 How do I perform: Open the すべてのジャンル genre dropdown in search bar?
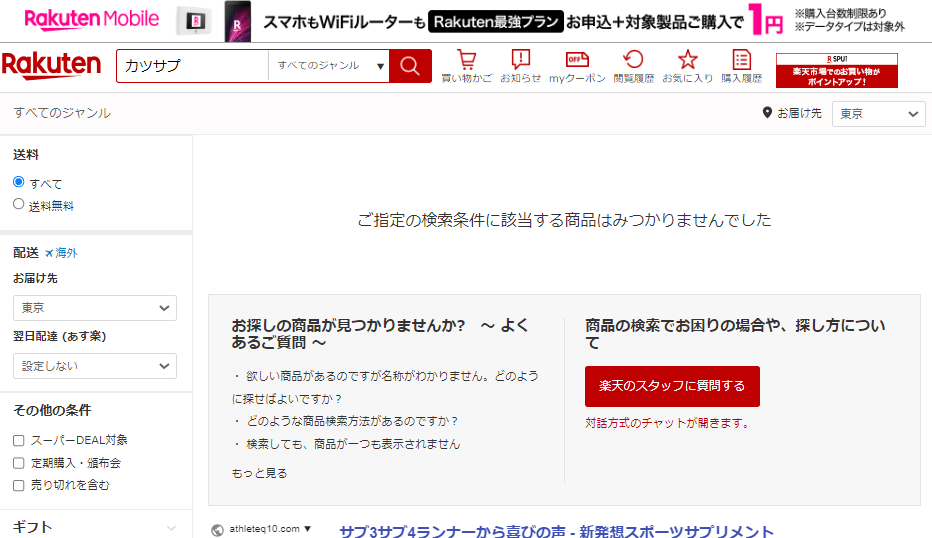pos(329,66)
